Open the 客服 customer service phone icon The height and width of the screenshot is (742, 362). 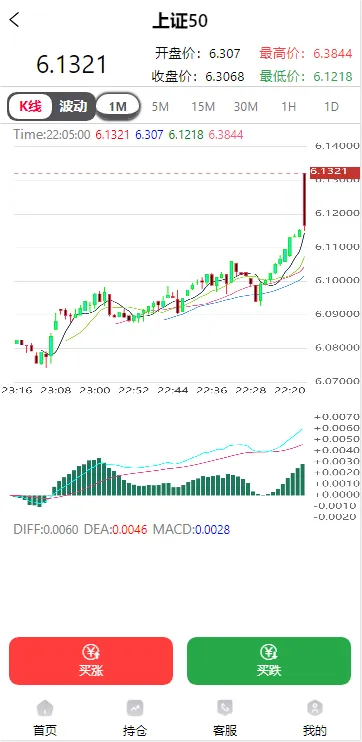tap(225, 708)
